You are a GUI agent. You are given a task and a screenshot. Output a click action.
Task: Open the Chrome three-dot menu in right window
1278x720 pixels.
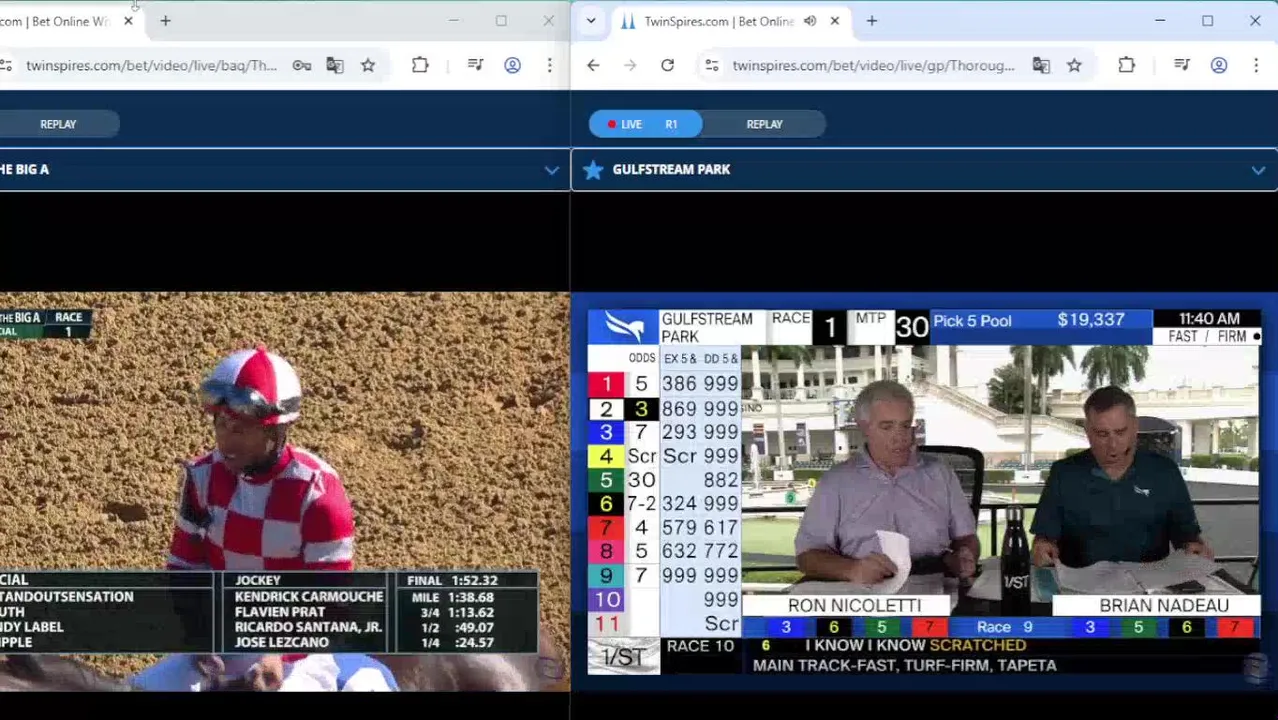point(1255,65)
